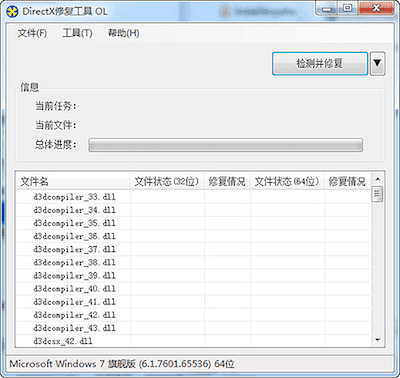Click the last 修复情况 column header
The height and width of the screenshot is (378, 400).
347,182
